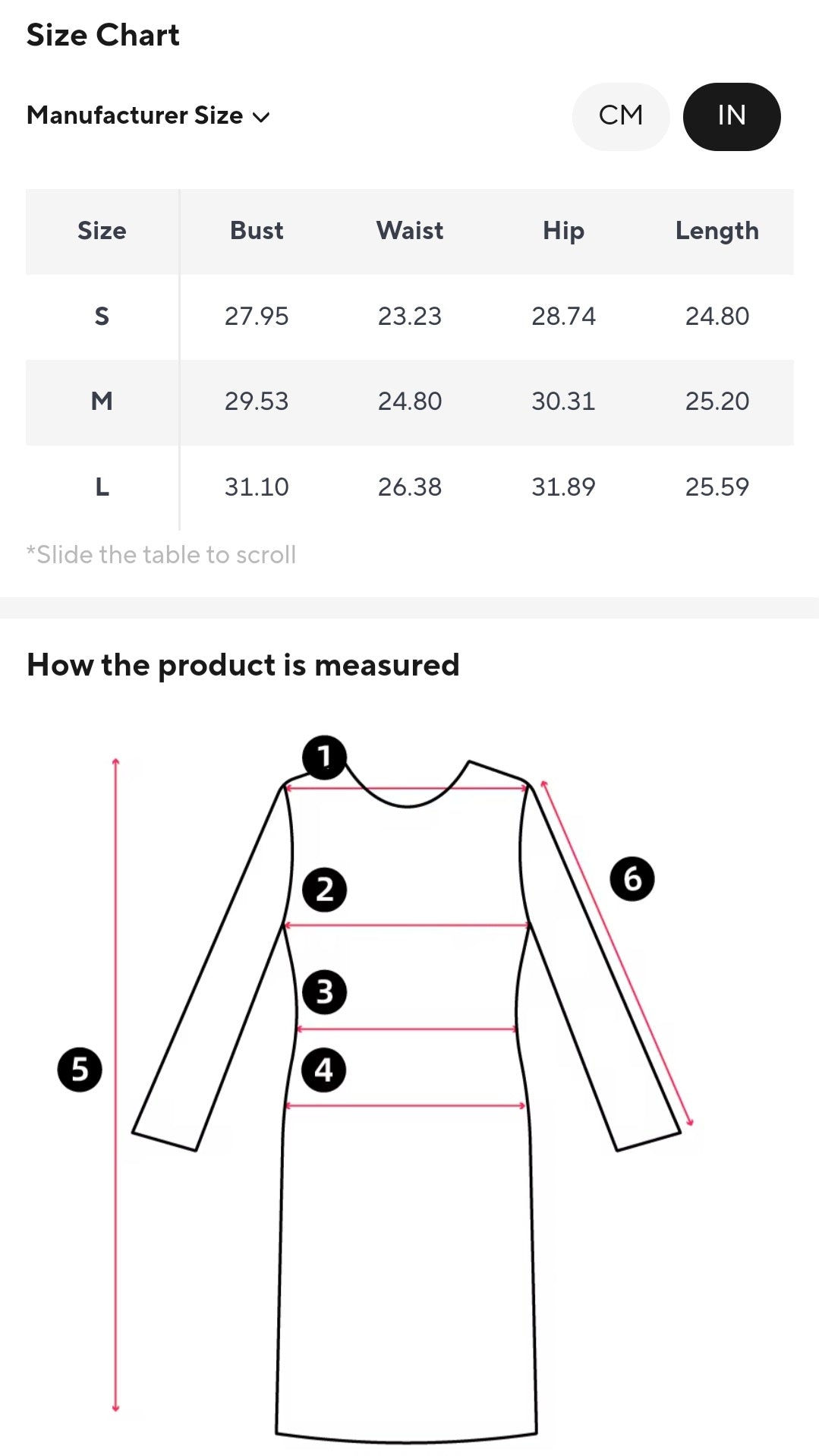Click measurement marker 1 on the dress diagram
This screenshot has width=819, height=1456.
tap(324, 757)
